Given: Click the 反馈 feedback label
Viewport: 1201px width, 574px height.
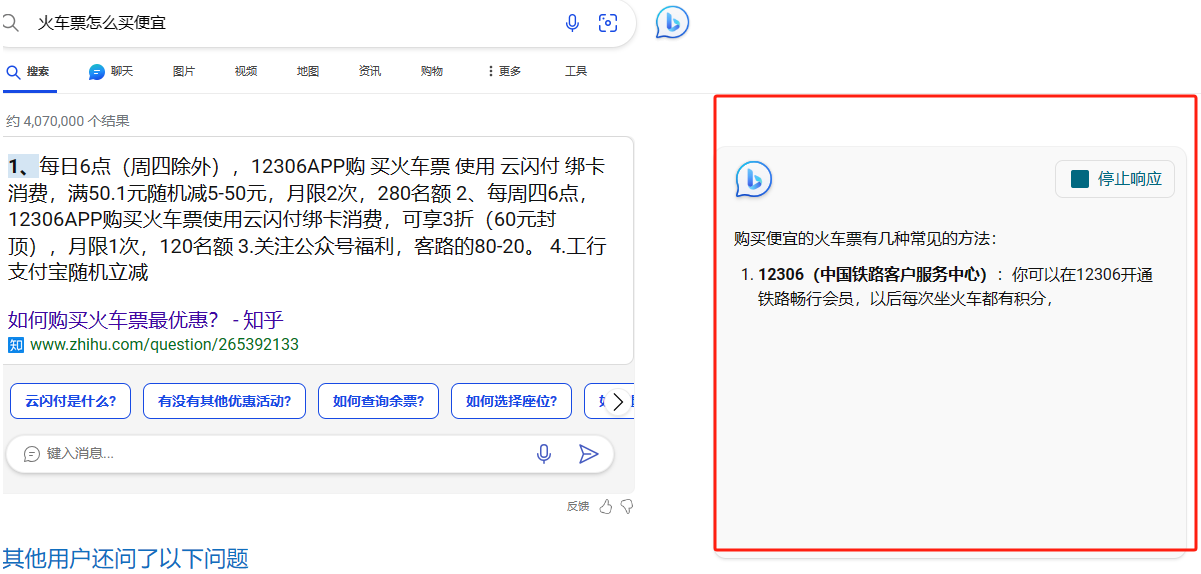Looking at the screenshot, I should tap(578, 506).
